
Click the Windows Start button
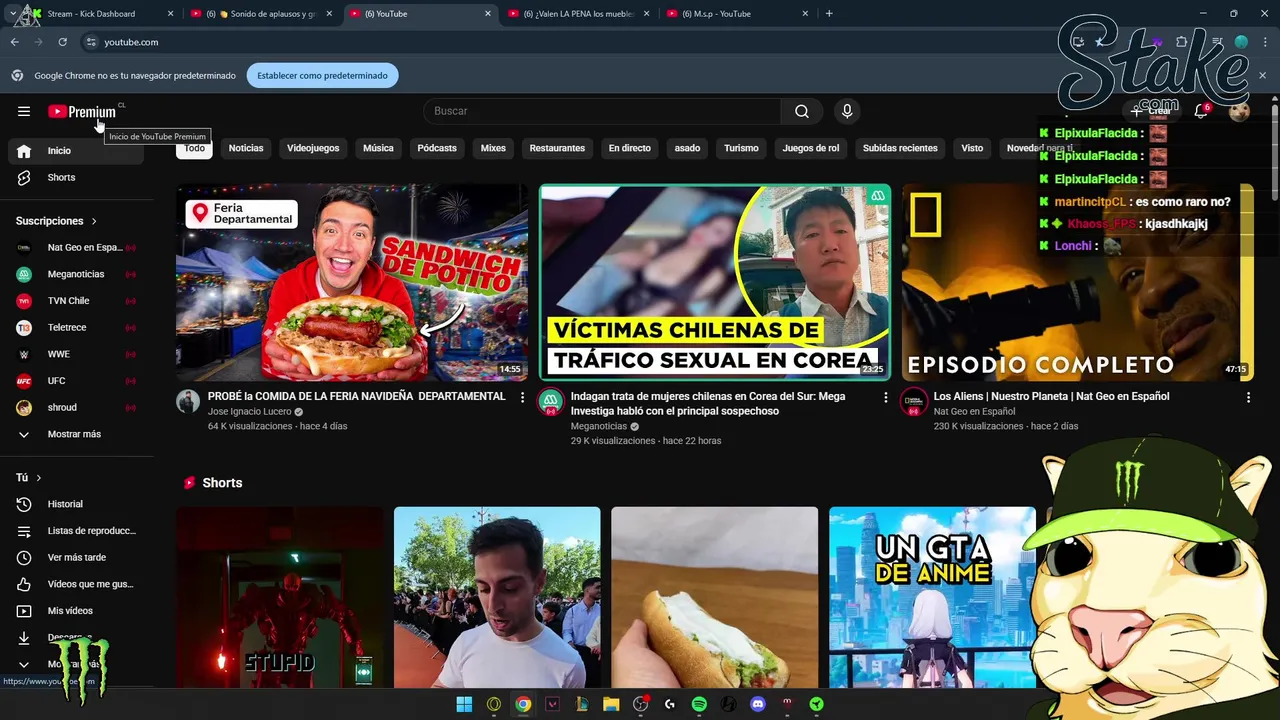(464, 704)
